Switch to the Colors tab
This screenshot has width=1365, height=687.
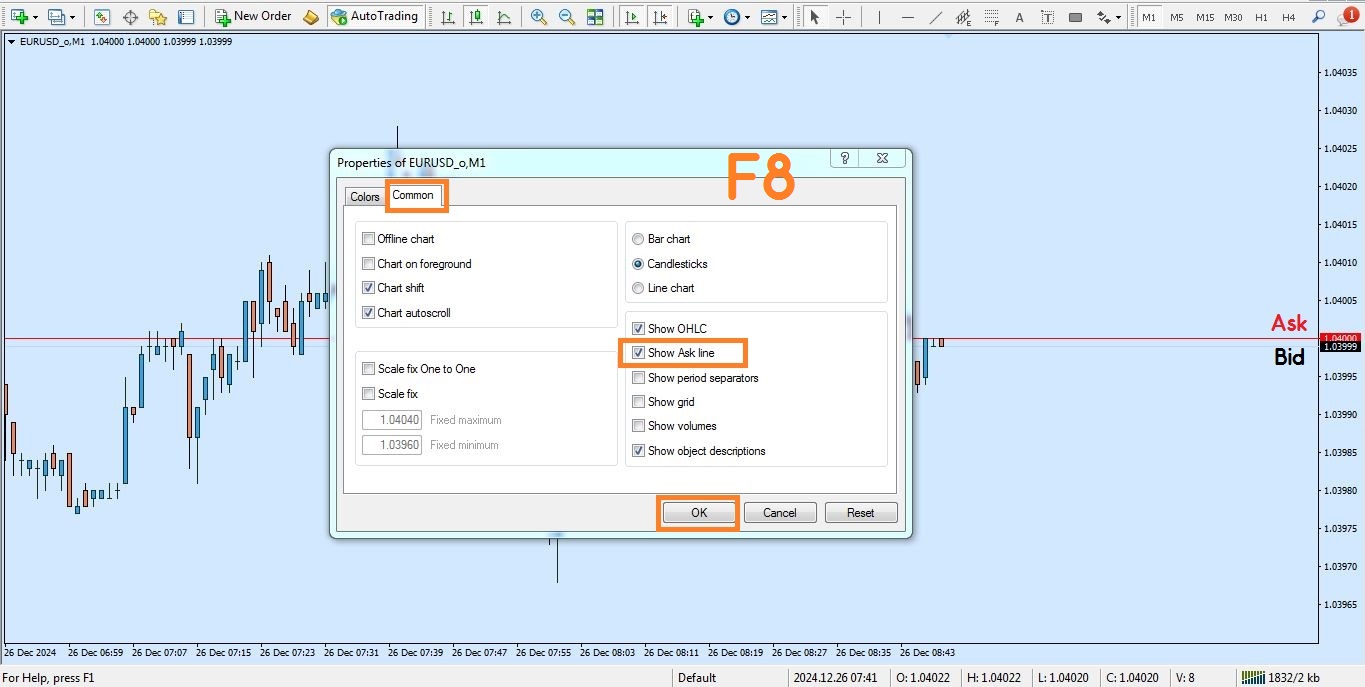click(x=364, y=197)
